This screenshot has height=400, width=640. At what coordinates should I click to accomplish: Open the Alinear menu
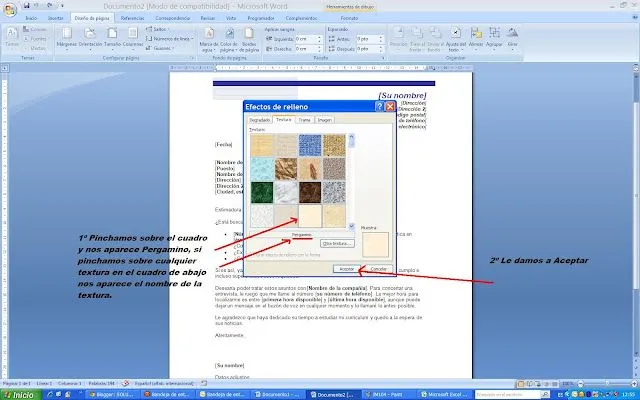coord(476,40)
